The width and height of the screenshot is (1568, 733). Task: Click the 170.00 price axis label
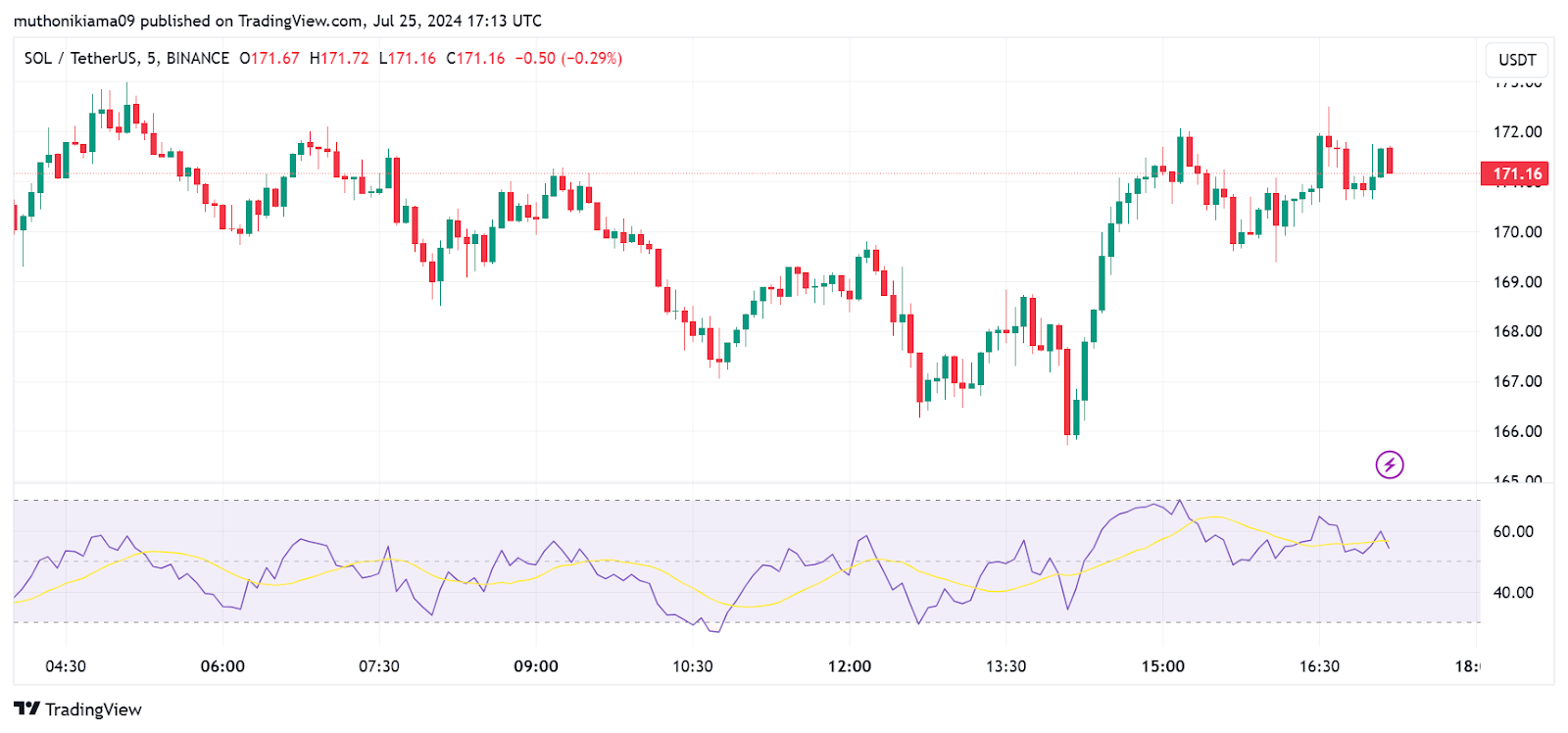[x=1517, y=232]
